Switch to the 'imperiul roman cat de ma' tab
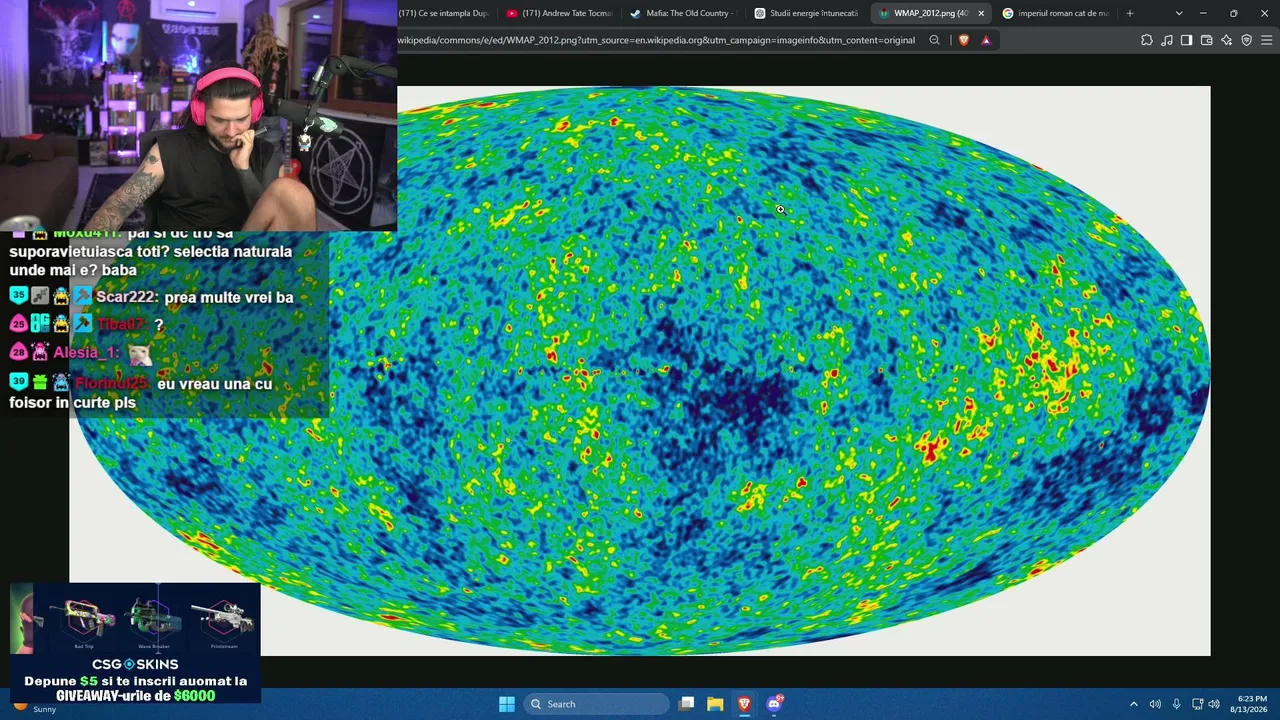Viewport: 1280px width, 720px height. (x=1056, y=13)
